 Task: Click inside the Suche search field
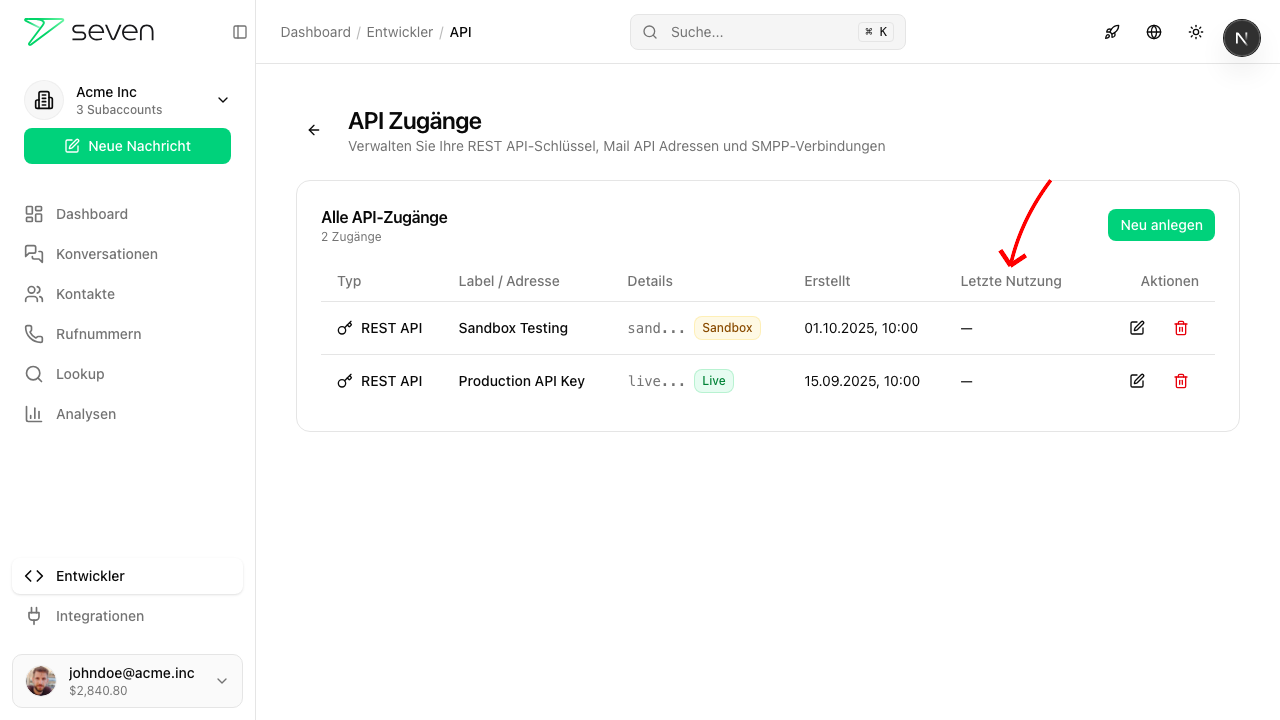(767, 31)
